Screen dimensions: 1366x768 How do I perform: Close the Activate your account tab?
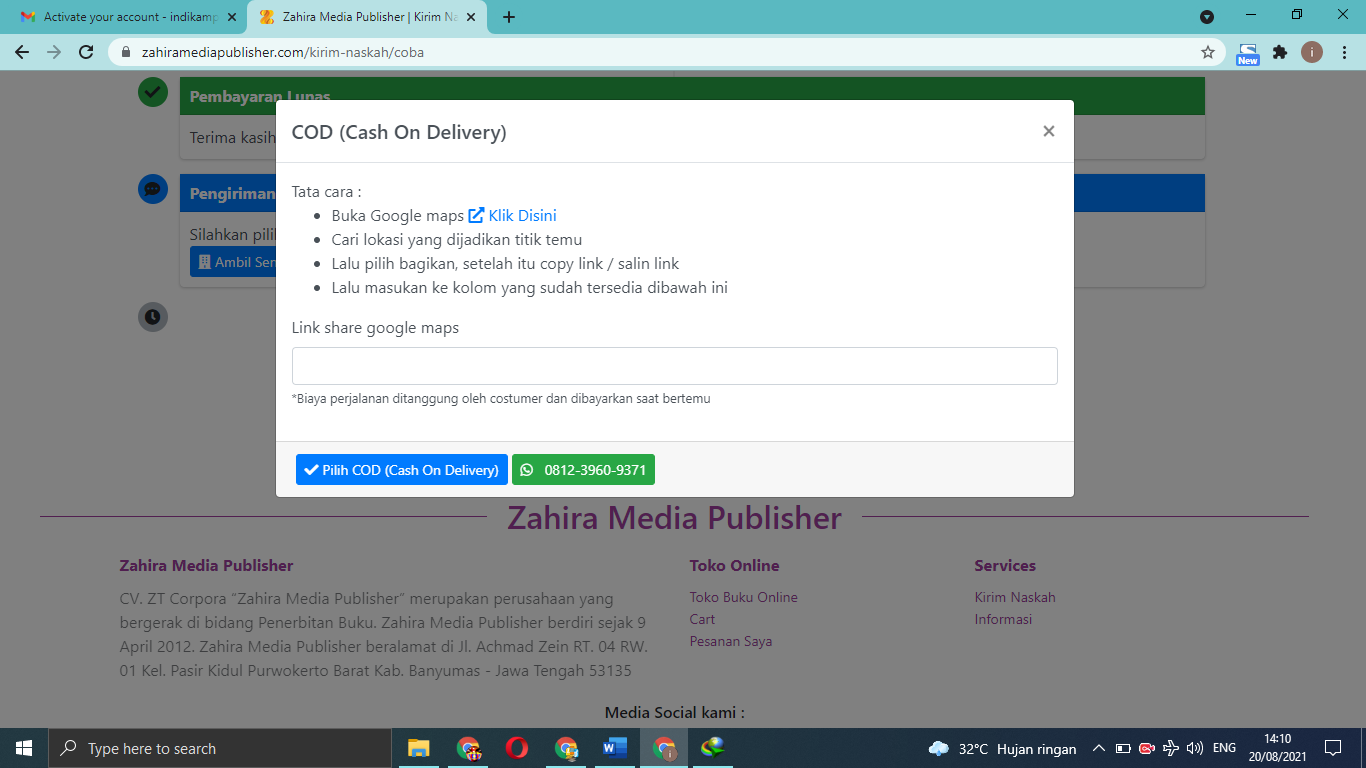(231, 17)
